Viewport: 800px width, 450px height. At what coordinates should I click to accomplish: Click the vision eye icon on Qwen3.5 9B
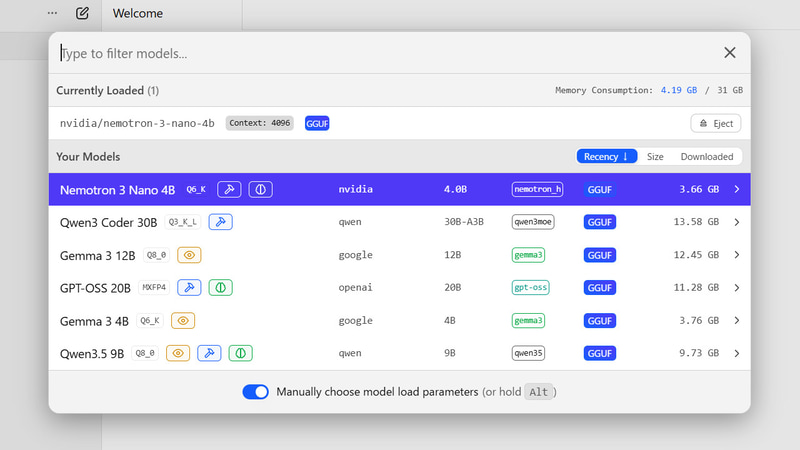(x=178, y=353)
